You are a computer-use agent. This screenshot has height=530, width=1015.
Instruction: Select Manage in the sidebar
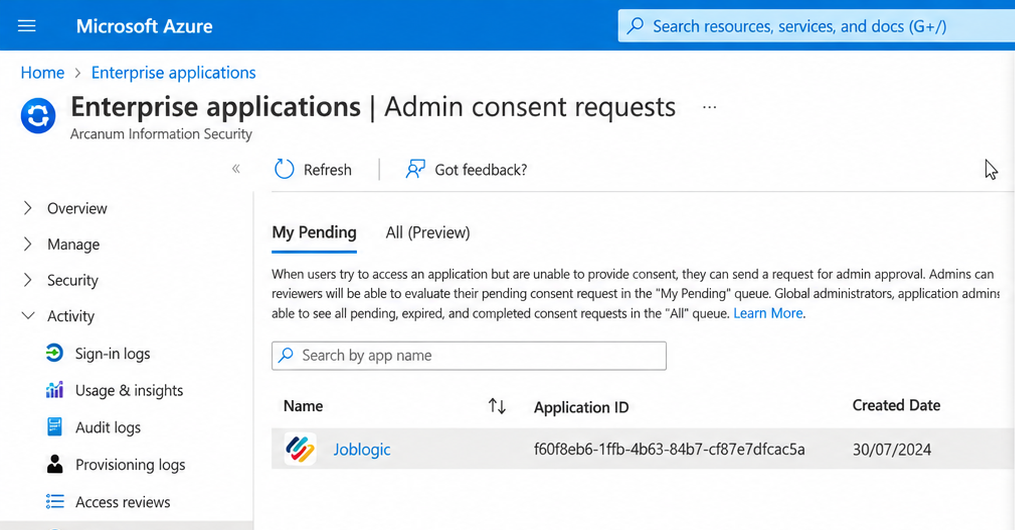click(73, 245)
